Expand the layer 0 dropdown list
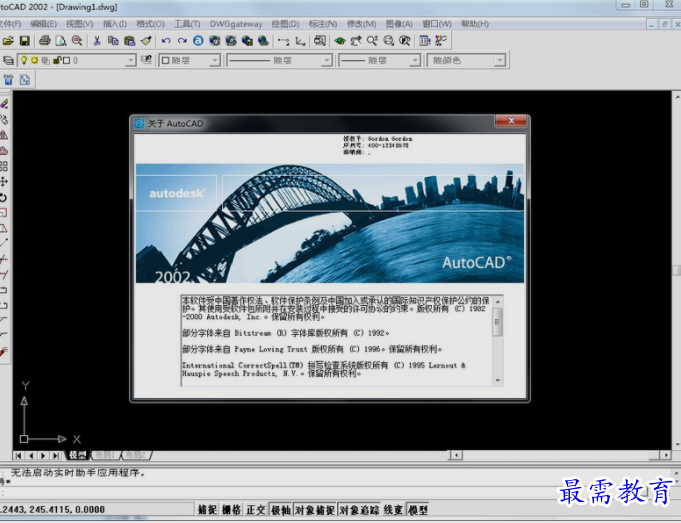The width and height of the screenshot is (681, 523). [130, 60]
